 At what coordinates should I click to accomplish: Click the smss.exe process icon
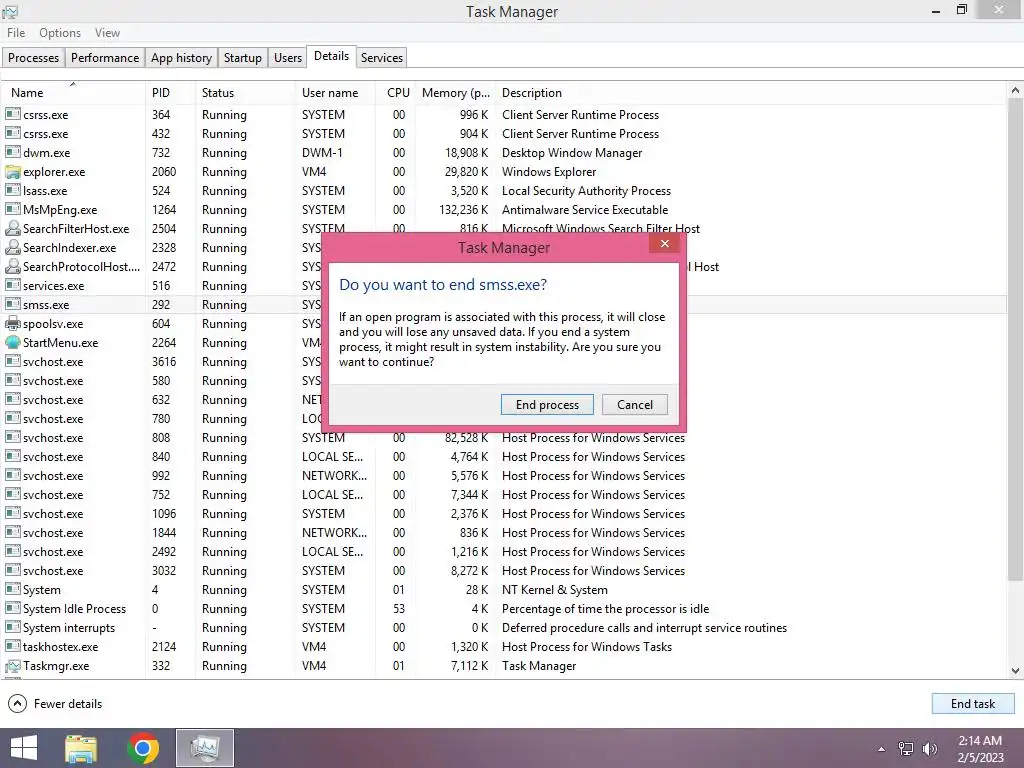coord(12,305)
